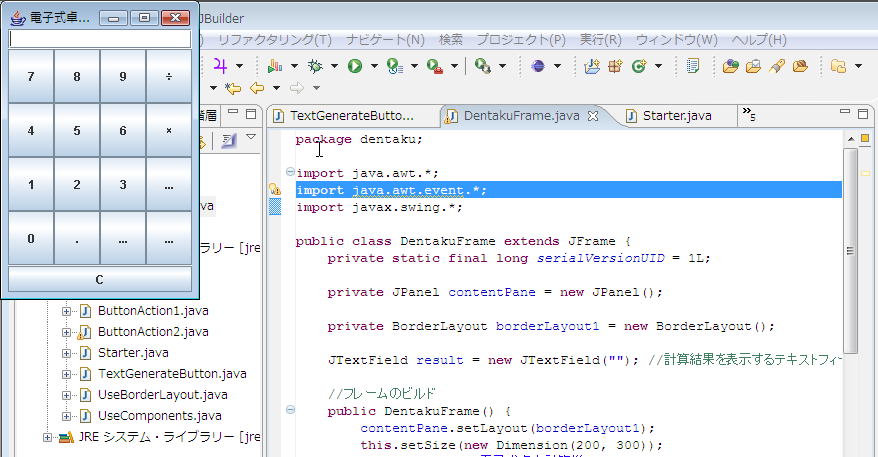
Task: Click the New Java Package icon
Action: pyautogui.click(x=616, y=67)
